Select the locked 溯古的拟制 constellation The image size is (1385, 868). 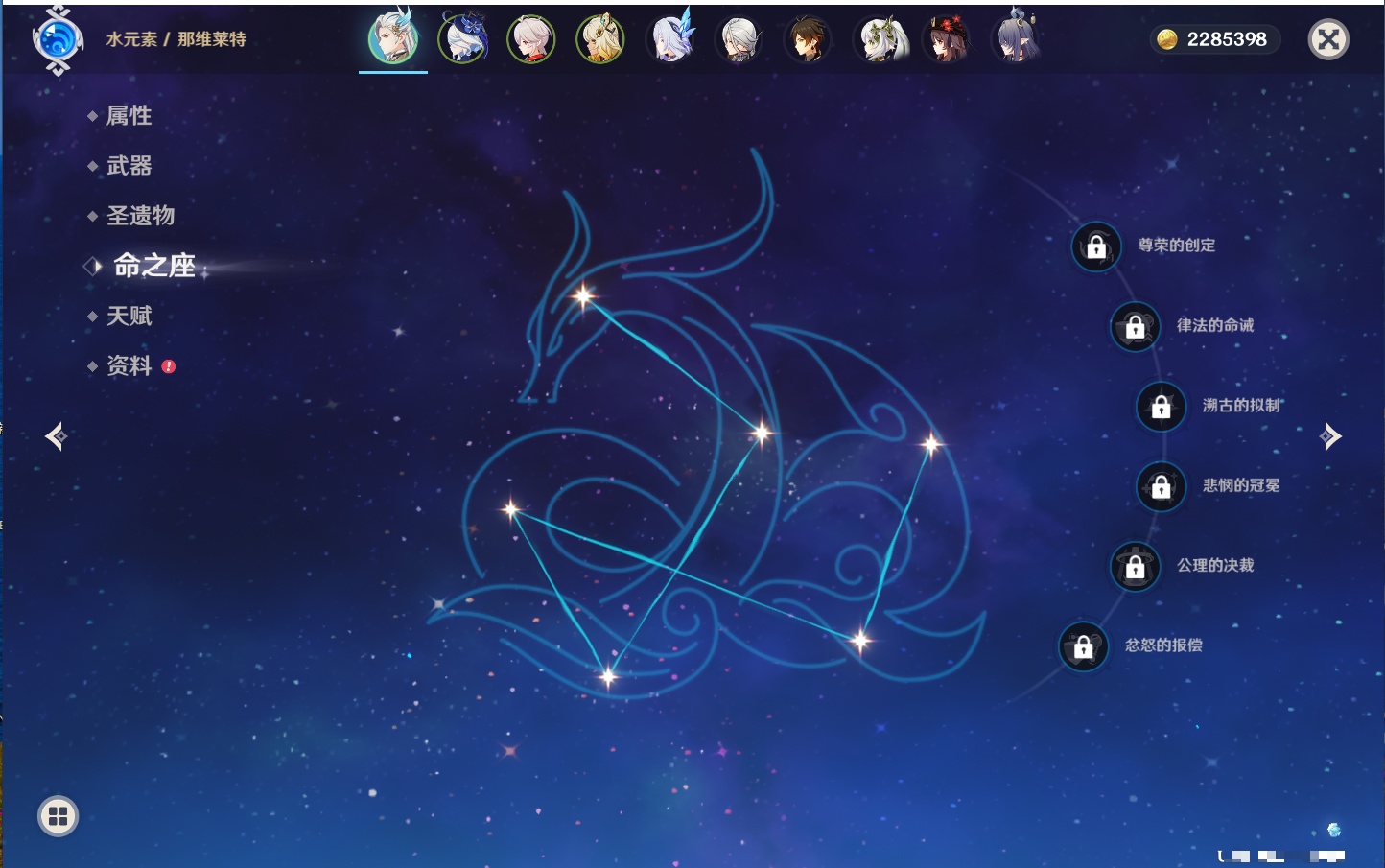pyautogui.click(x=1162, y=407)
